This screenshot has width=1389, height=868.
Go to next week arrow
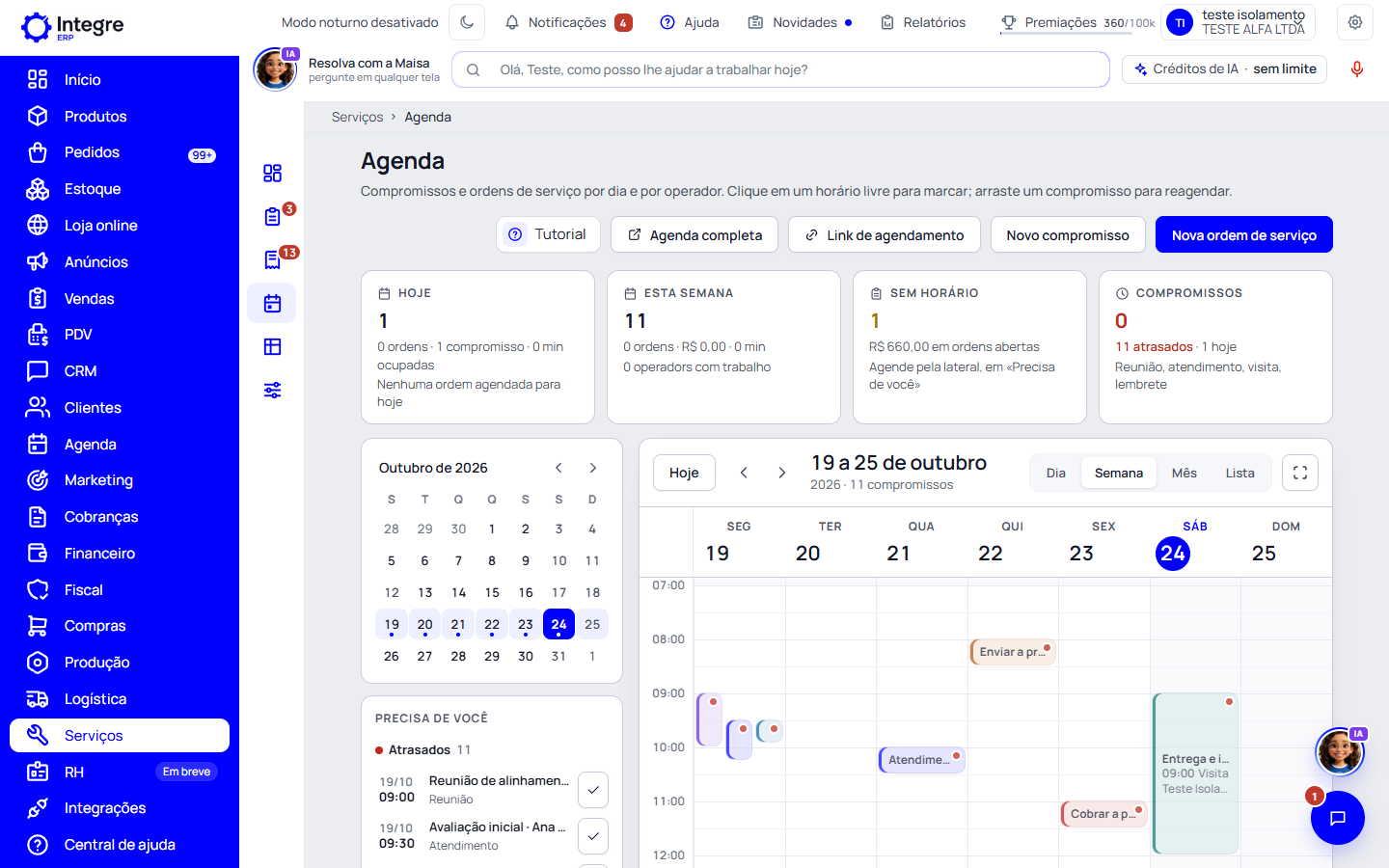click(782, 473)
